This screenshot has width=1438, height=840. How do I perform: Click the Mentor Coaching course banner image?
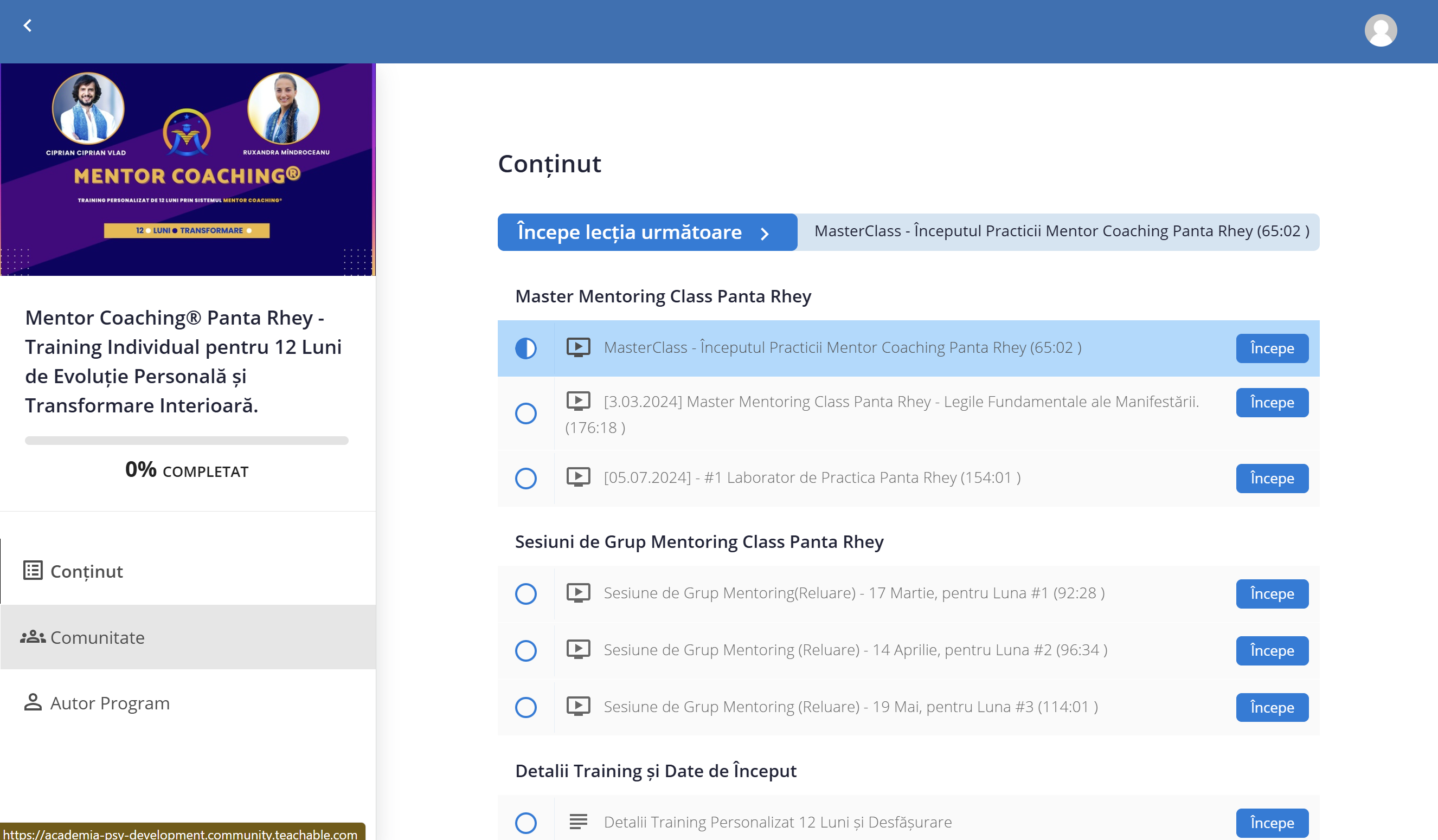pyautogui.click(x=188, y=170)
